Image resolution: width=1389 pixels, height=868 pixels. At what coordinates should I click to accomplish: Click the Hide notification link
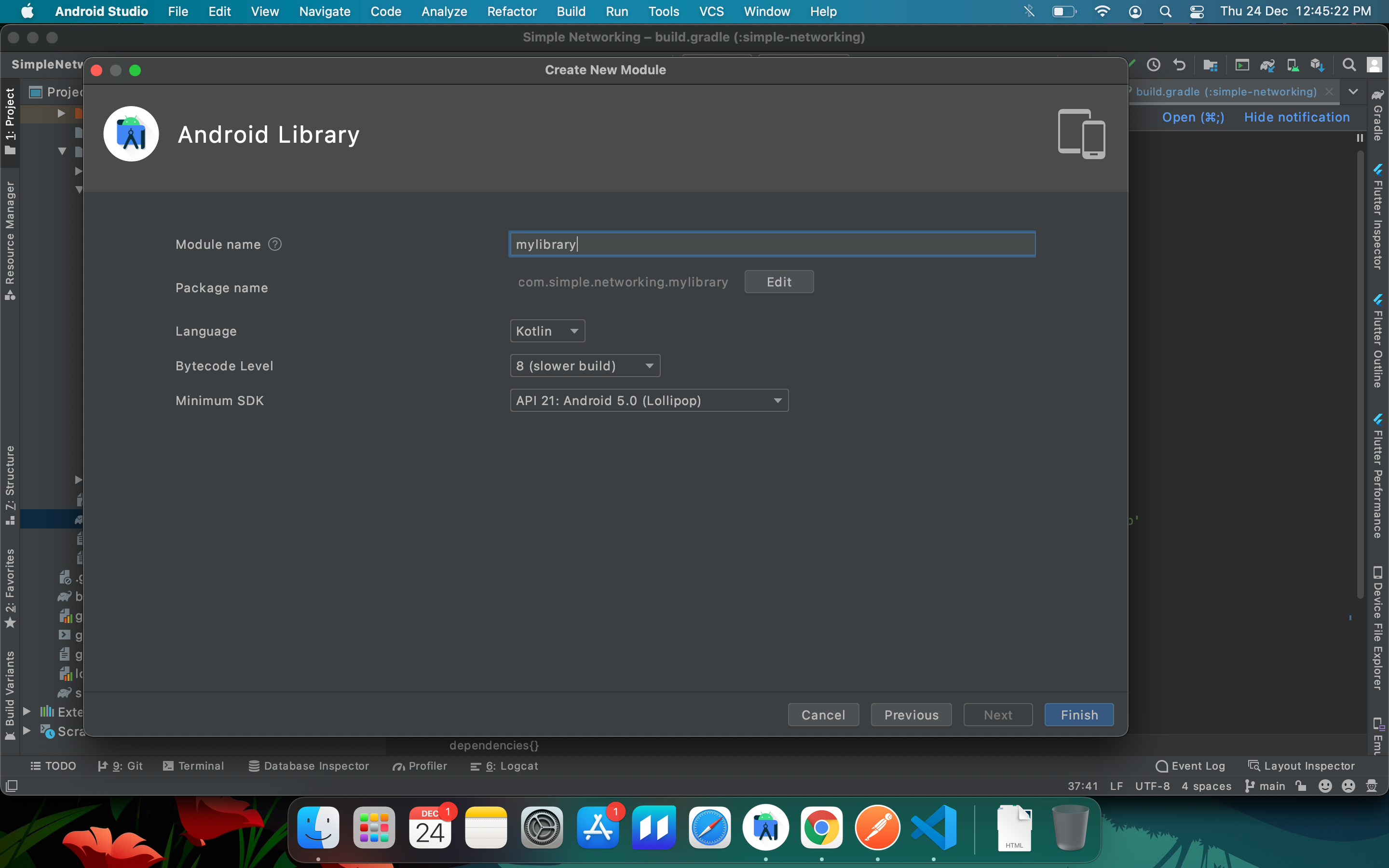[1296, 117]
